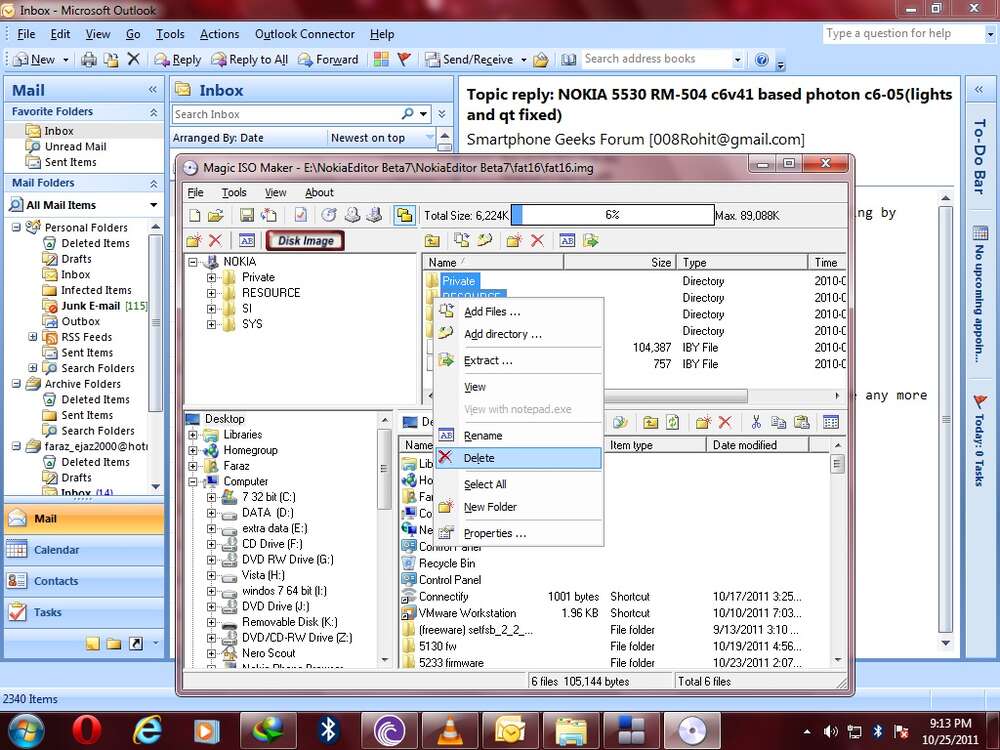Expand RSS Feeds folder in Outlook

33,337
